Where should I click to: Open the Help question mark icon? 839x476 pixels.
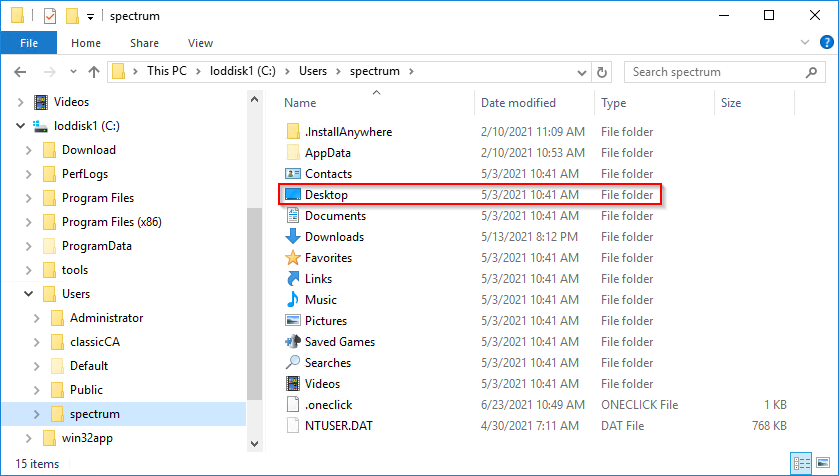825,43
